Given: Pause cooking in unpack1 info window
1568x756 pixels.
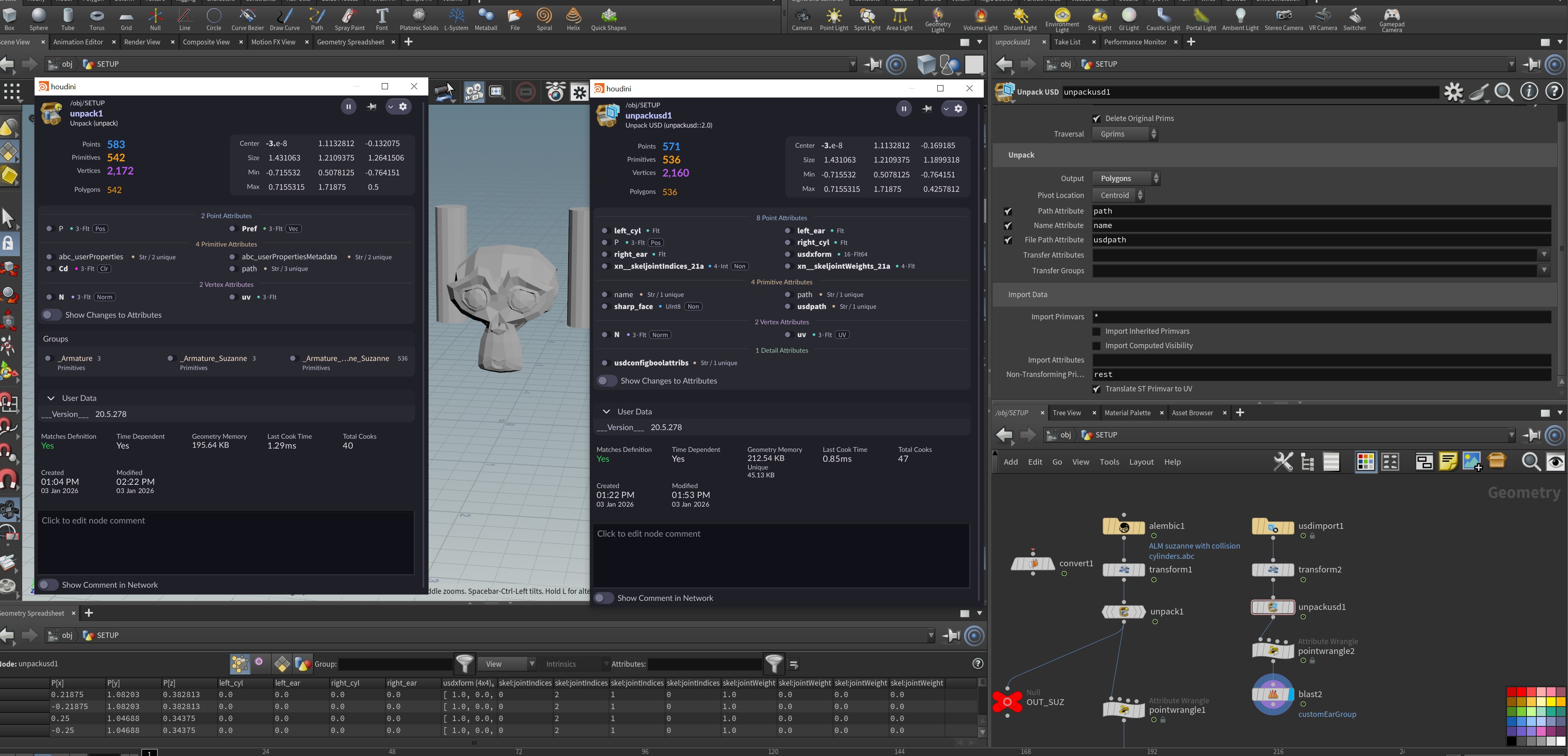Looking at the screenshot, I should pos(348,107).
